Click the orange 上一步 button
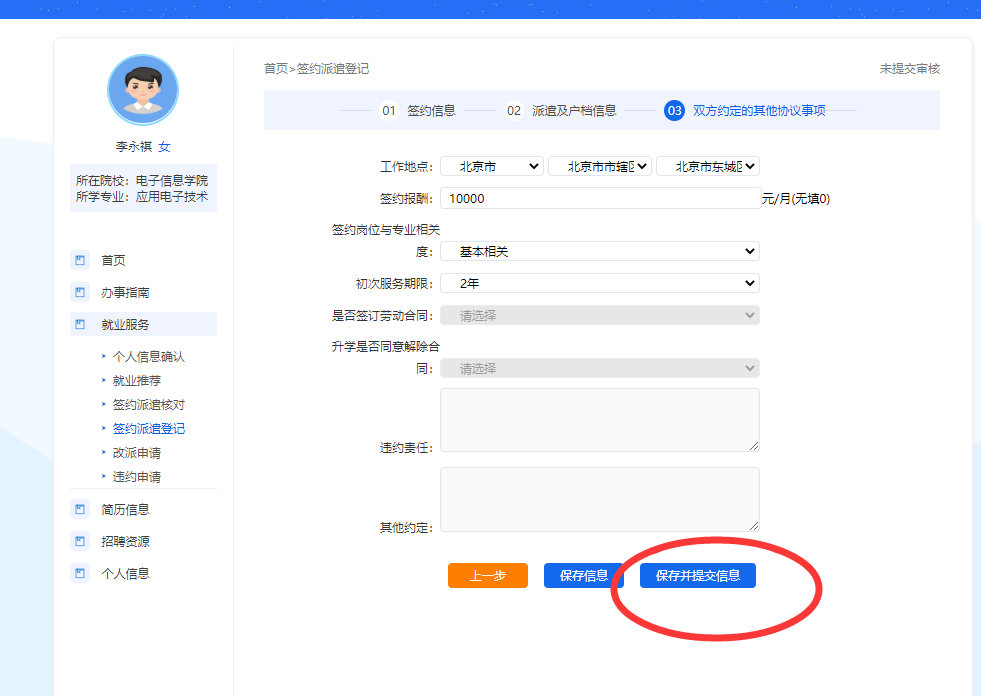The image size is (981, 696). click(487, 575)
